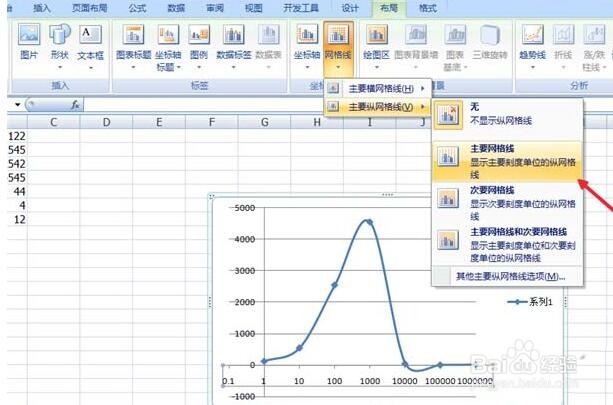Image resolution: width=613 pixels, height=405 pixels.
Task: Expand the dropdown arrow under 图表标题
Action: [133, 67]
